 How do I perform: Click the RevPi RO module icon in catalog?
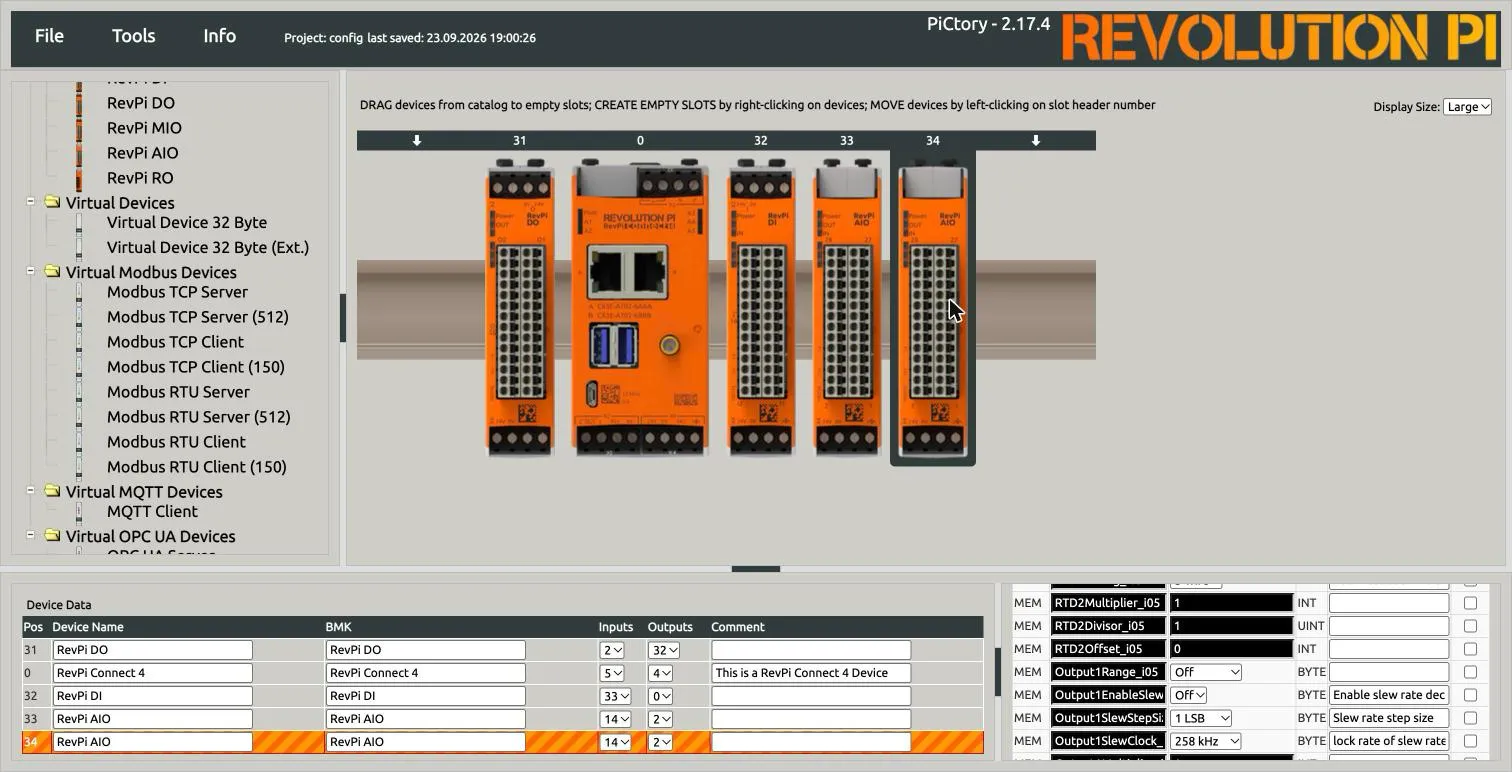[79, 178]
